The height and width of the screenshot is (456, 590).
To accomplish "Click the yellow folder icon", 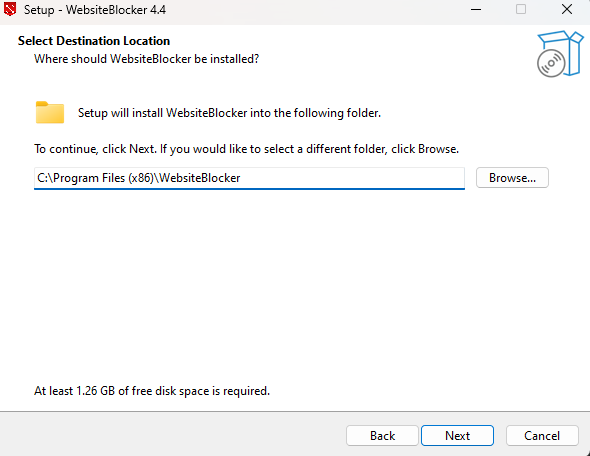I will click(x=50, y=112).
